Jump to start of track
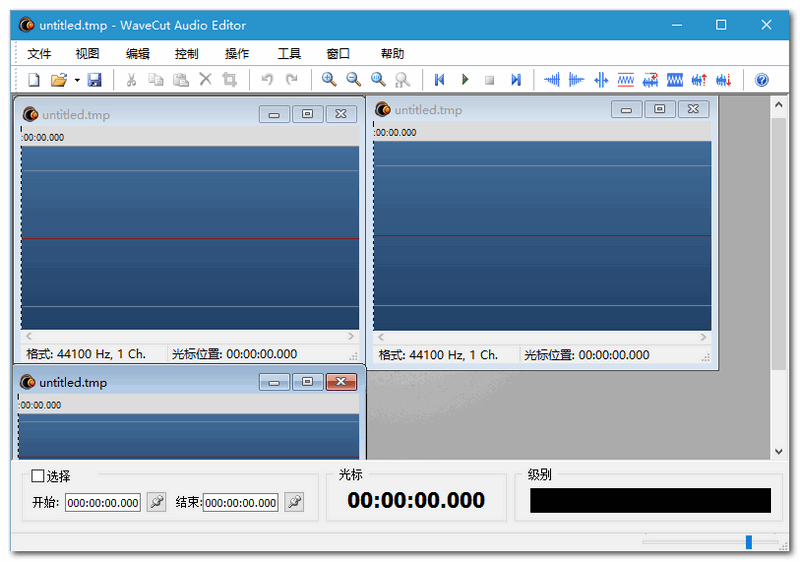The height and width of the screenshot is (562, 800). tap(439, 80)
